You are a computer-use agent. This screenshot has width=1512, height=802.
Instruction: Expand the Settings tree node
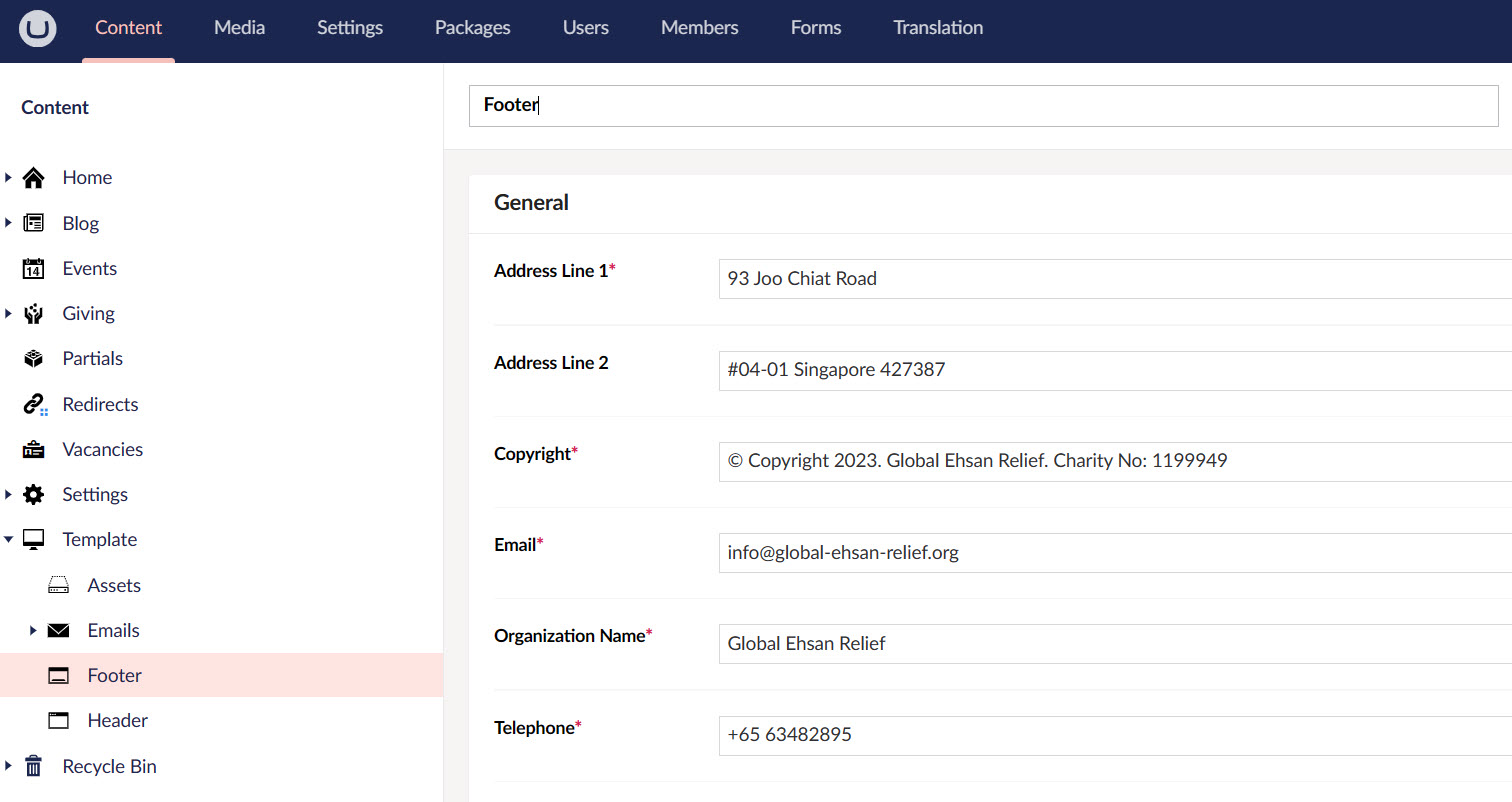pos(8,495)
